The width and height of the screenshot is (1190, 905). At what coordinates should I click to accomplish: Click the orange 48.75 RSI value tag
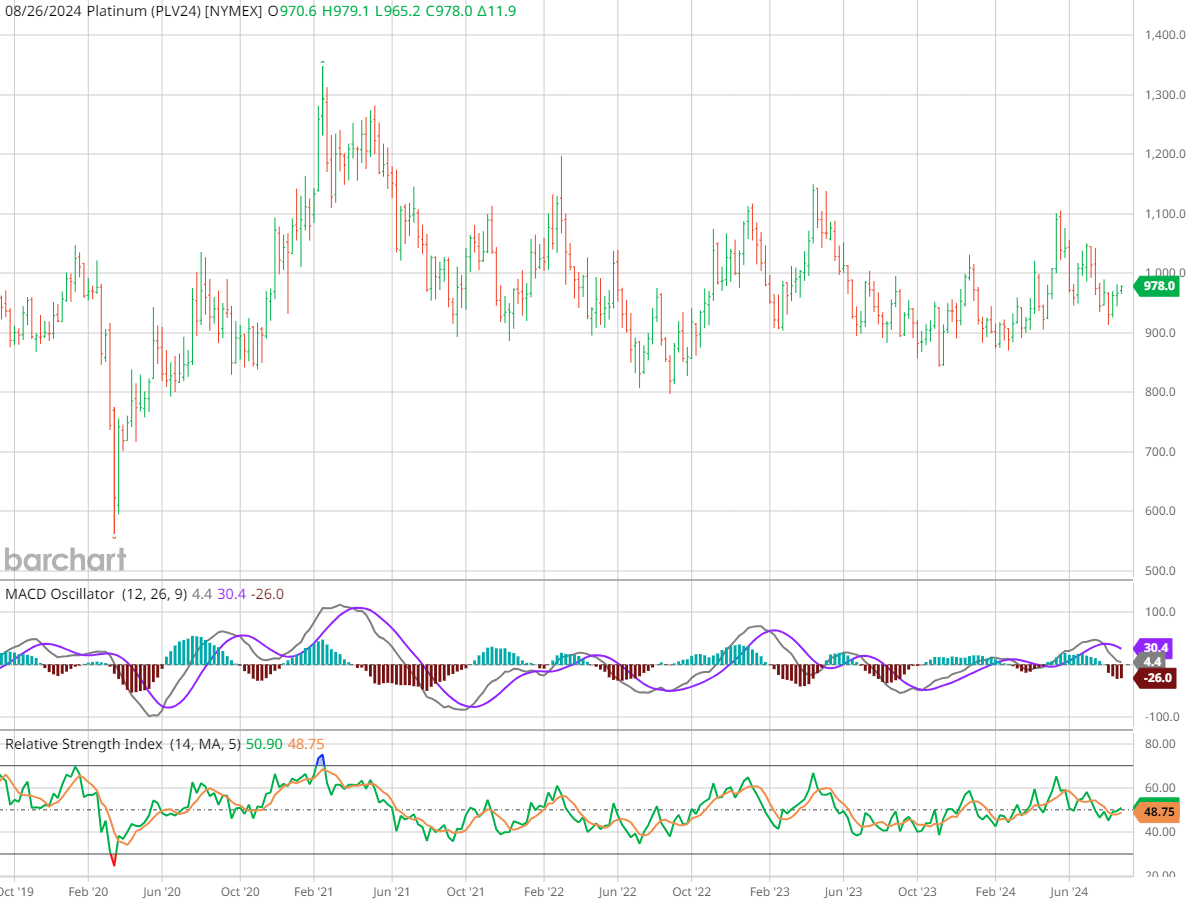point(1157,812)
